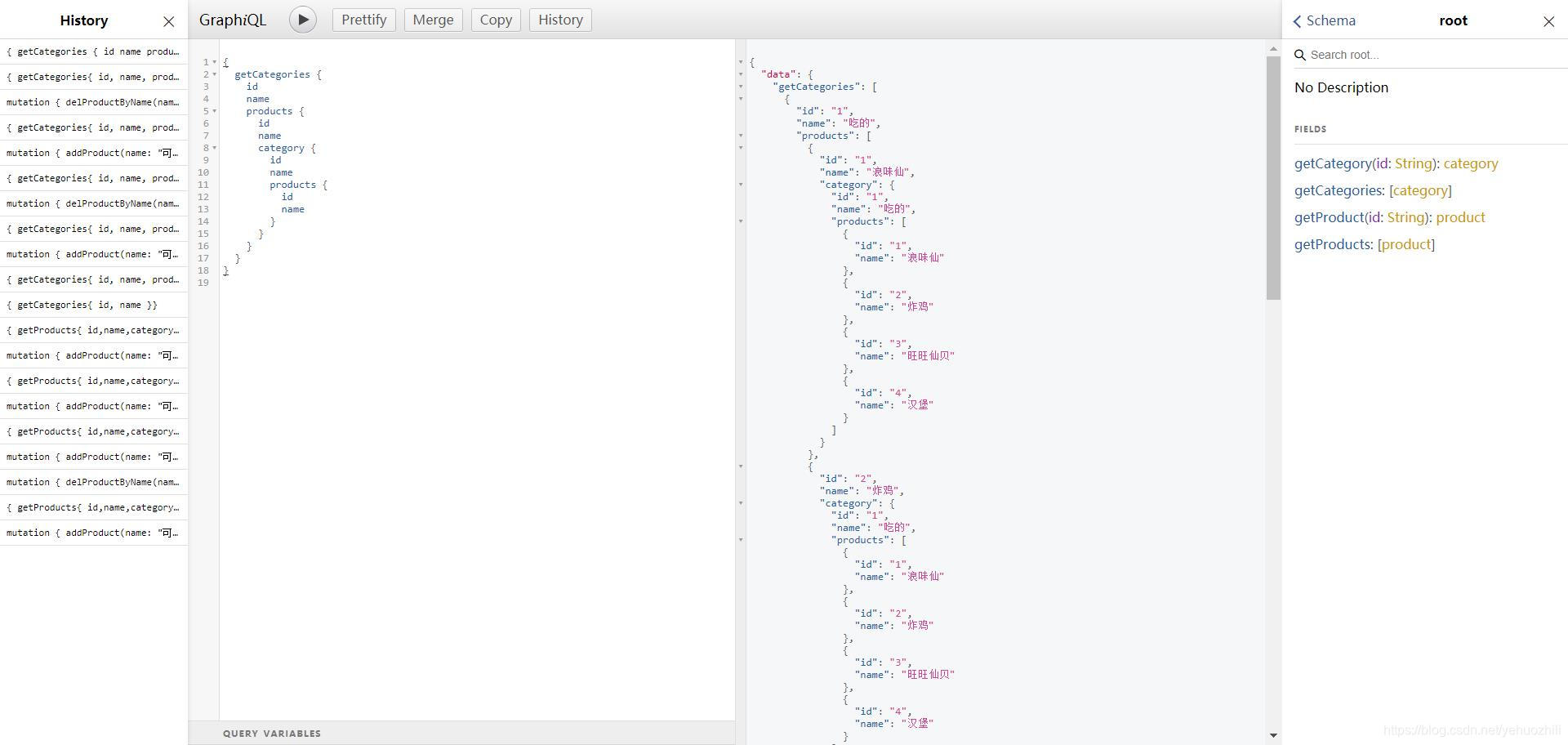
Task: Select the first history entry getCategories { id name
Action: pyautogui.click(x=94, y=51)
